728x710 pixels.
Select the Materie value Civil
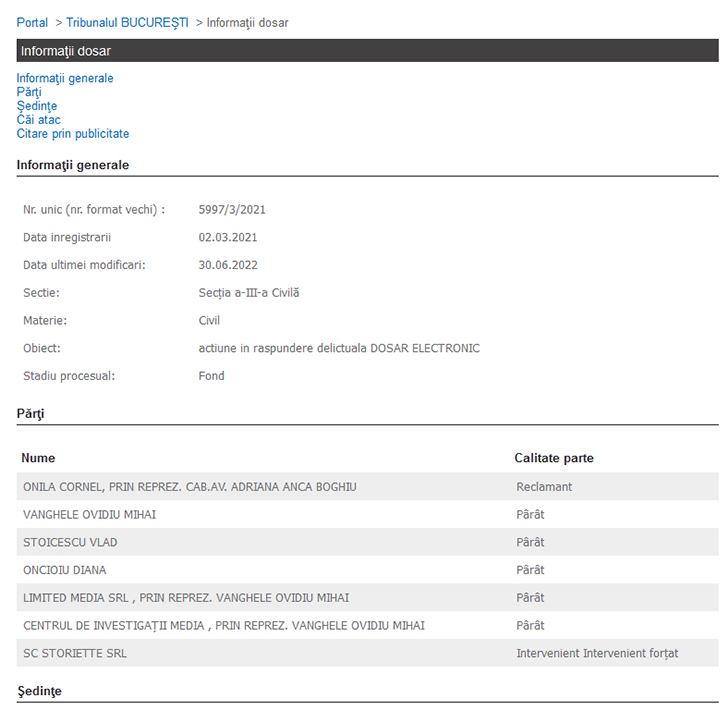tap(209, 321)
